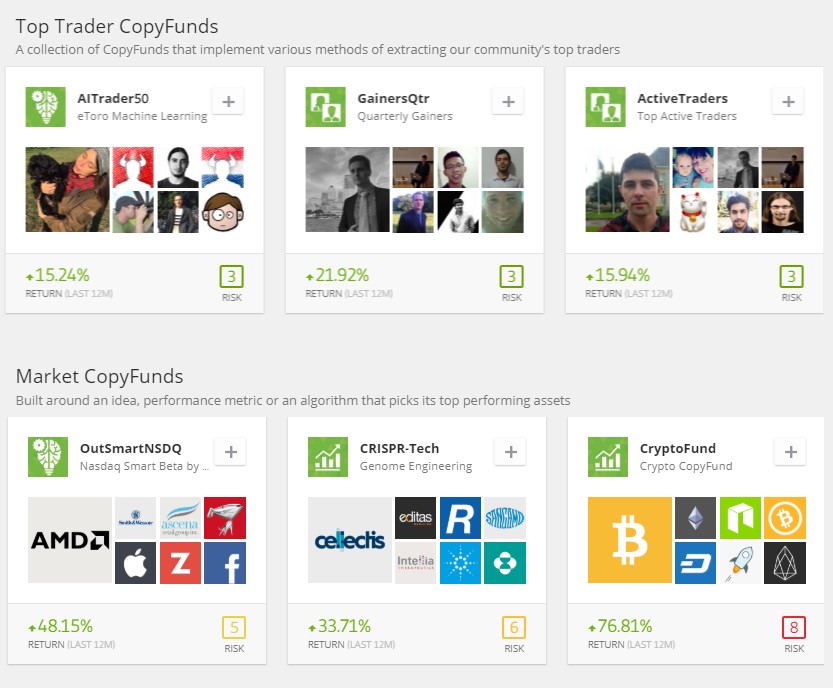
Task: Open the Stellar rocket logo tile
Action: click(741, 563)
